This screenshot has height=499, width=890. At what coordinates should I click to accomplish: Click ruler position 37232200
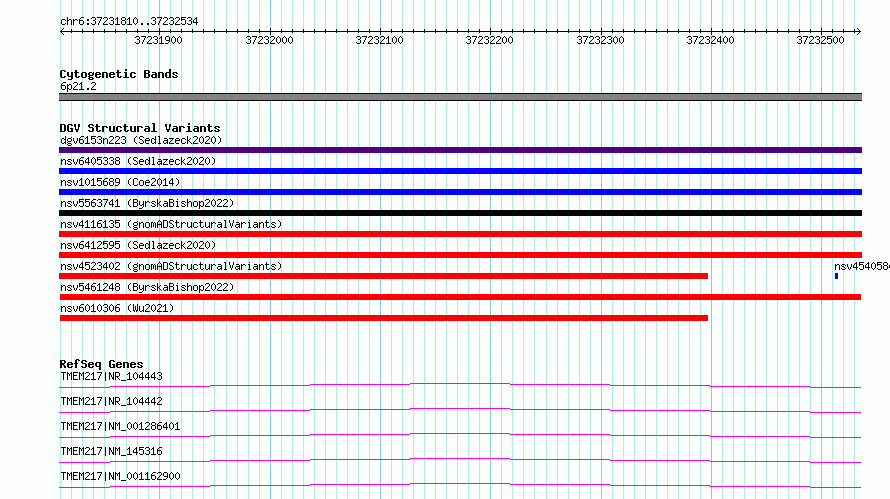pos(489,40)
